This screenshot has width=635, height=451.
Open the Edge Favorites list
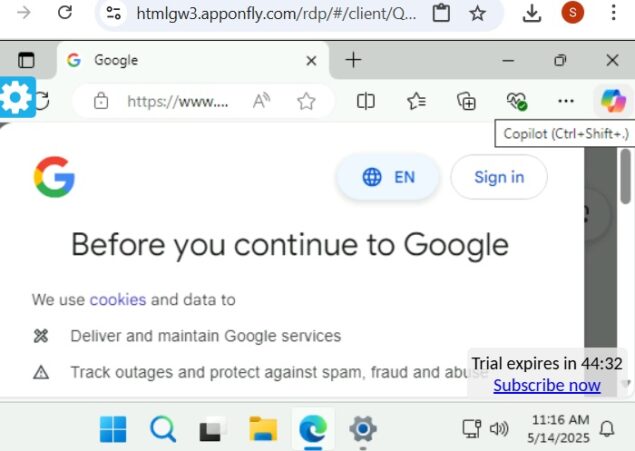[x=416, y=101]
